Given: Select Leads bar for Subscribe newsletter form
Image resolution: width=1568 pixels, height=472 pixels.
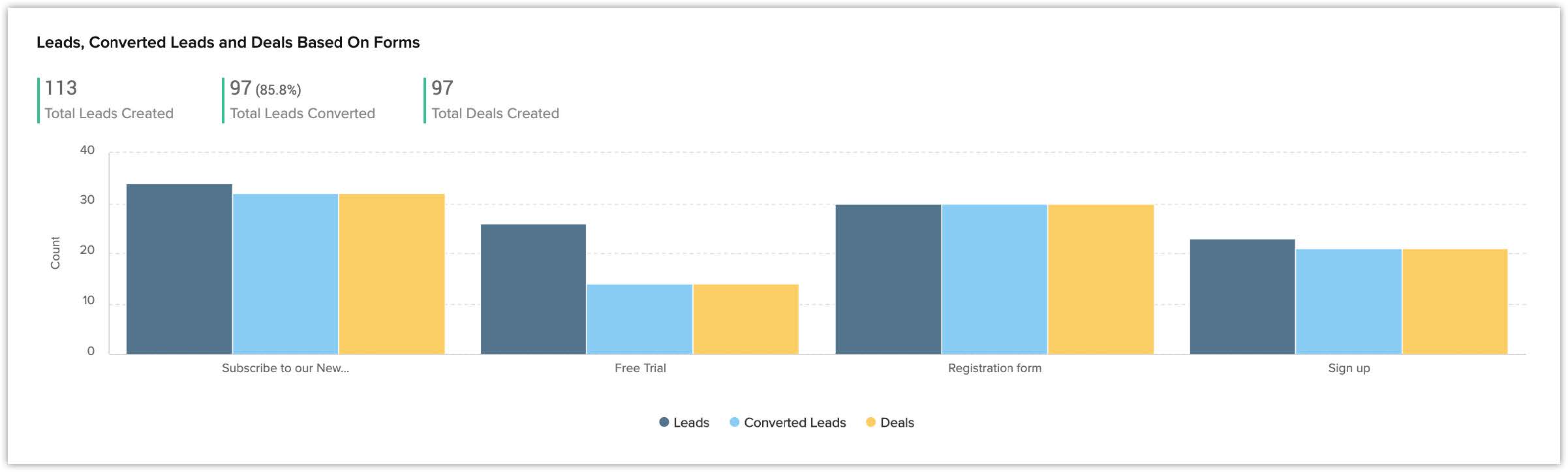Looking at the screenshot, I should (x=179, y=269).
